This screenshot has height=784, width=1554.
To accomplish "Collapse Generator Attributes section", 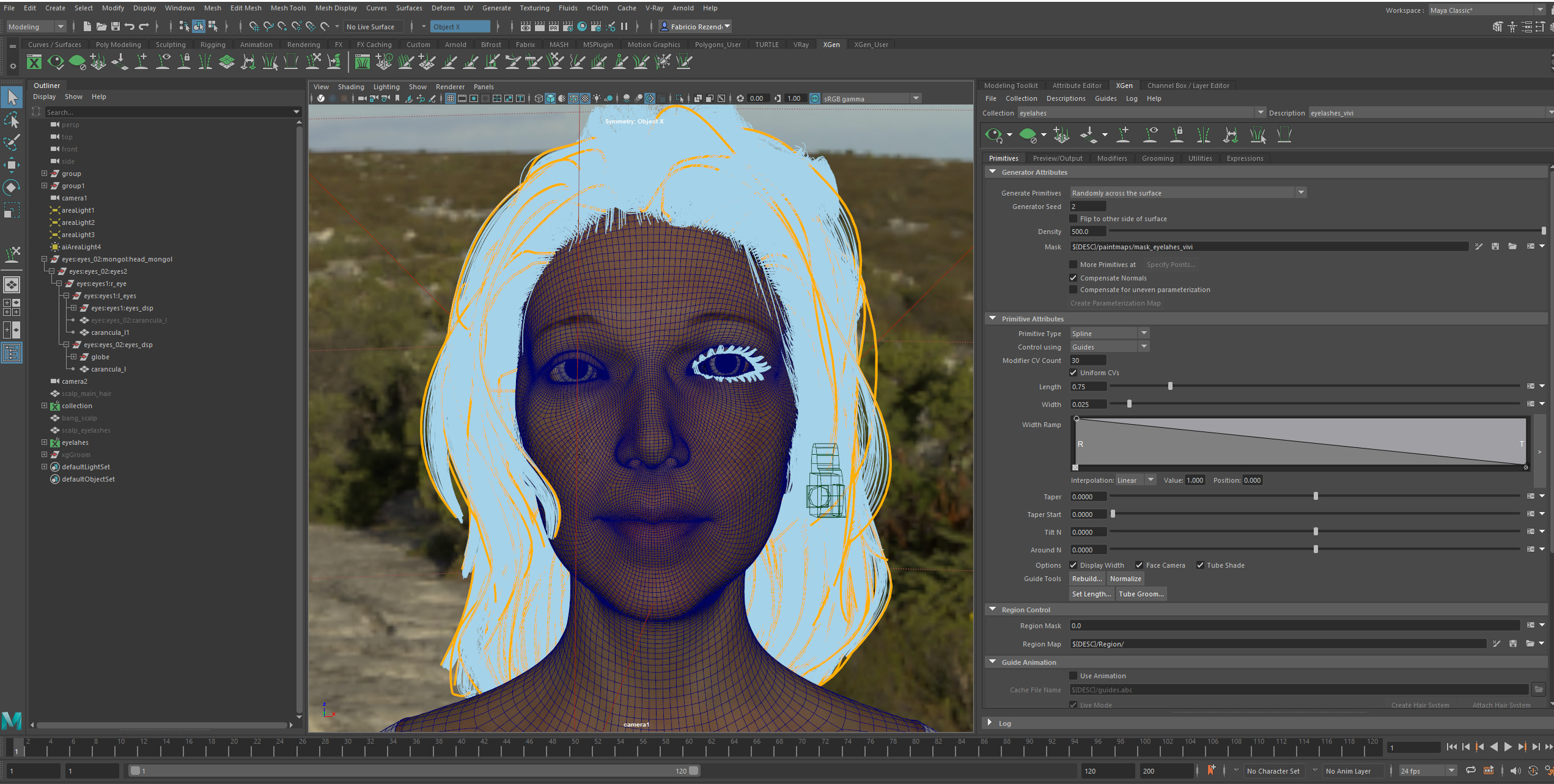I will (993, 172).
